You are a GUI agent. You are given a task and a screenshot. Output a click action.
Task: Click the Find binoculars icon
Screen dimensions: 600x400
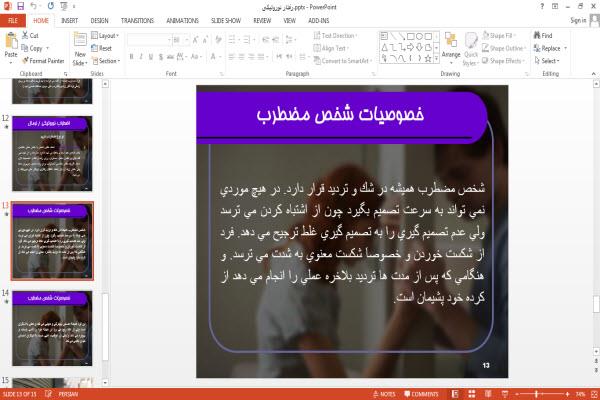pos(537,35)
